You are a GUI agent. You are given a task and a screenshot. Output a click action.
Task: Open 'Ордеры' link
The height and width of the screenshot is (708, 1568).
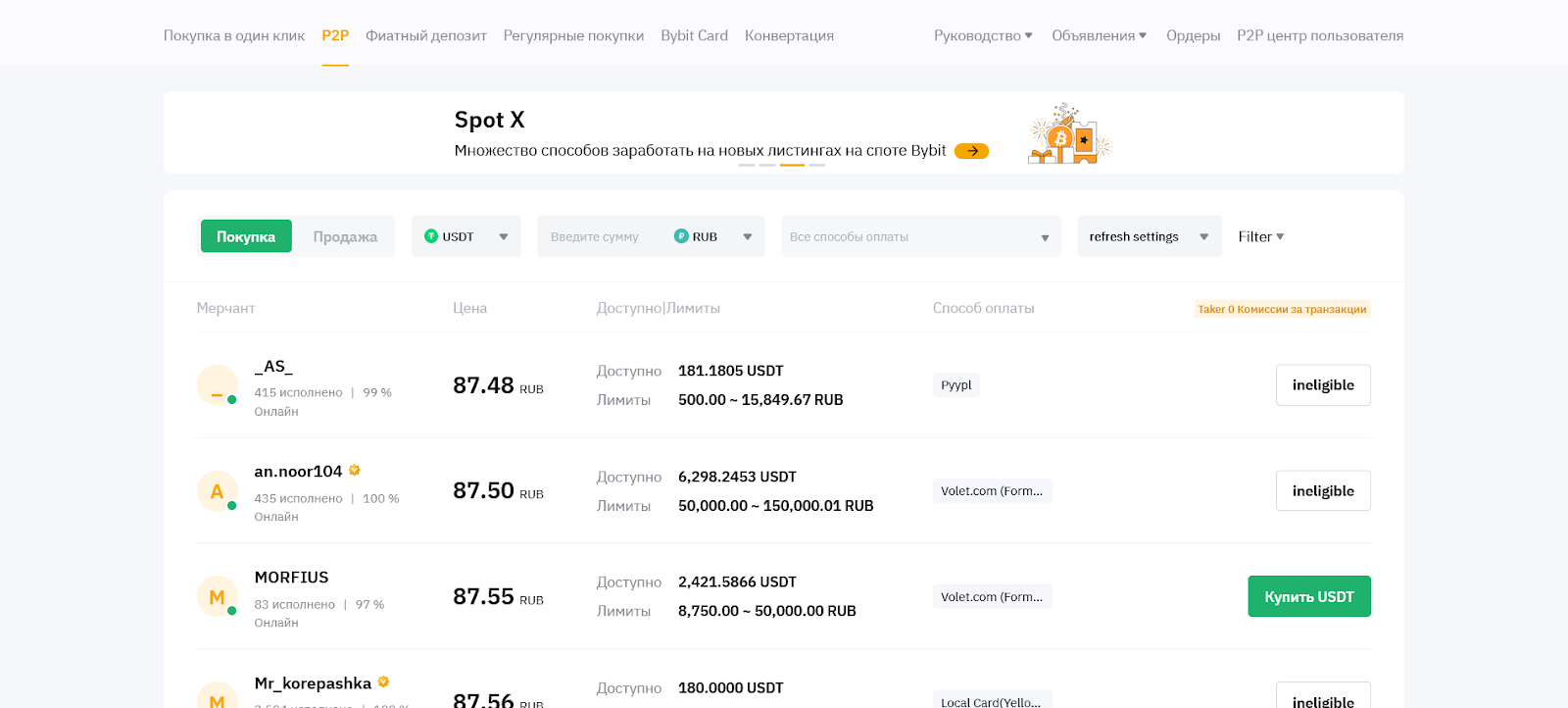[1193, 35]
